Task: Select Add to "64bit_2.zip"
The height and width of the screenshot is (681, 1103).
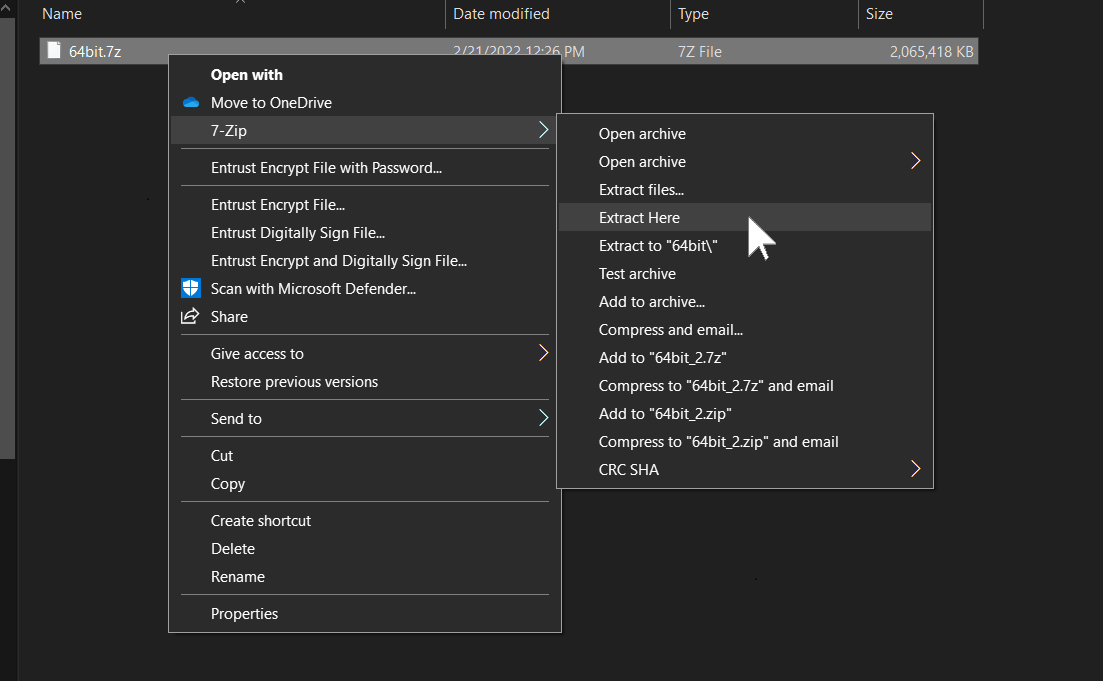Action: click(744, 414)
